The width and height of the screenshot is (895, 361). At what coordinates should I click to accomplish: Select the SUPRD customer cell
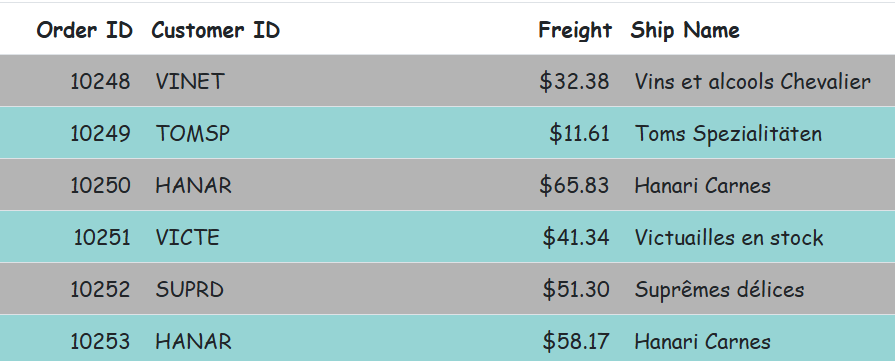coord(190,289)
